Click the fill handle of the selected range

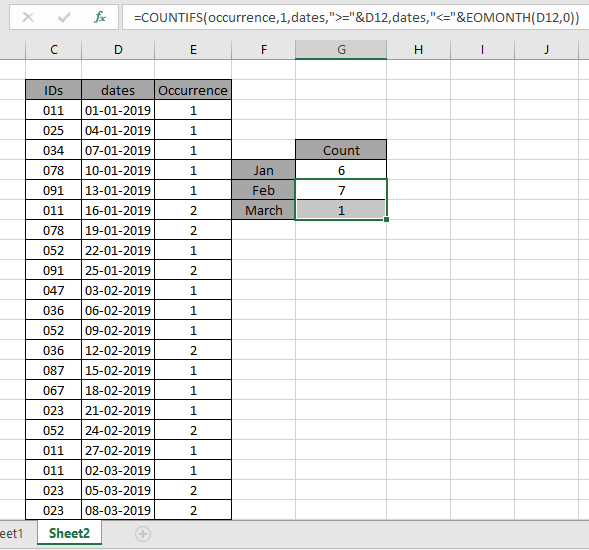(x=387, y=219)
